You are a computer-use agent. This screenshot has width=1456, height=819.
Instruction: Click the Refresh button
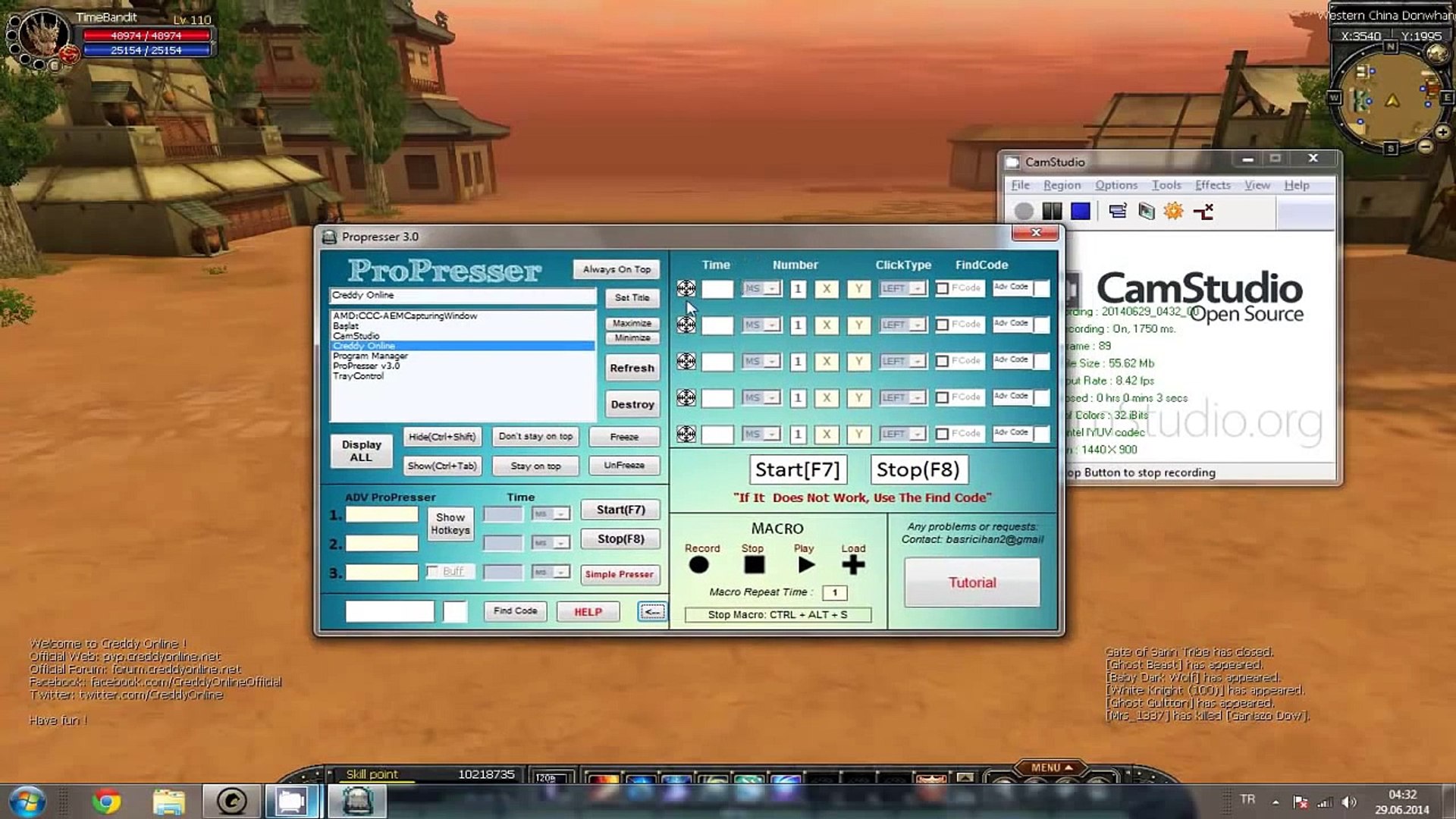(632, 368)
